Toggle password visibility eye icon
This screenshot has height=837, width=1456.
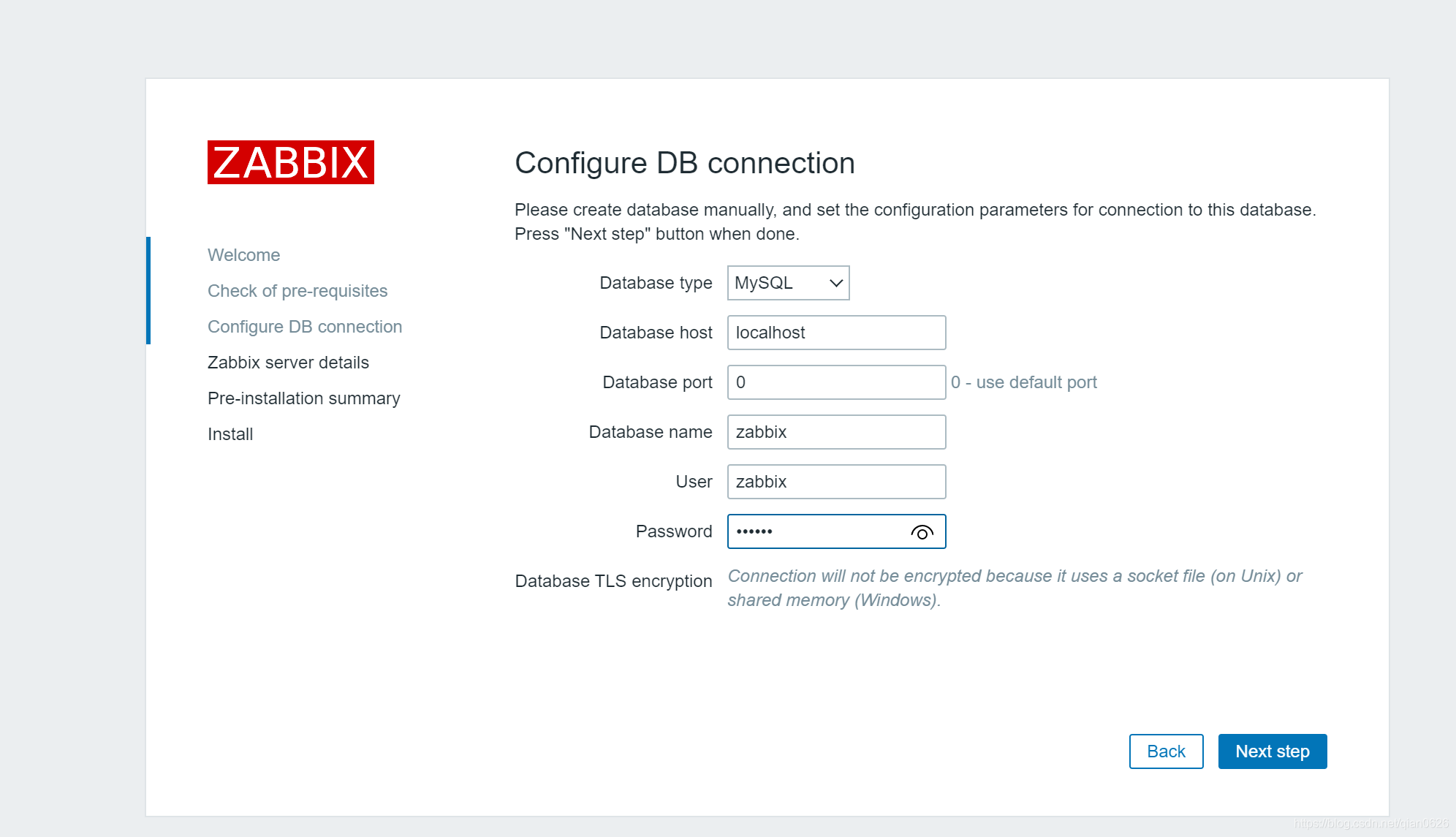[922, 532]
